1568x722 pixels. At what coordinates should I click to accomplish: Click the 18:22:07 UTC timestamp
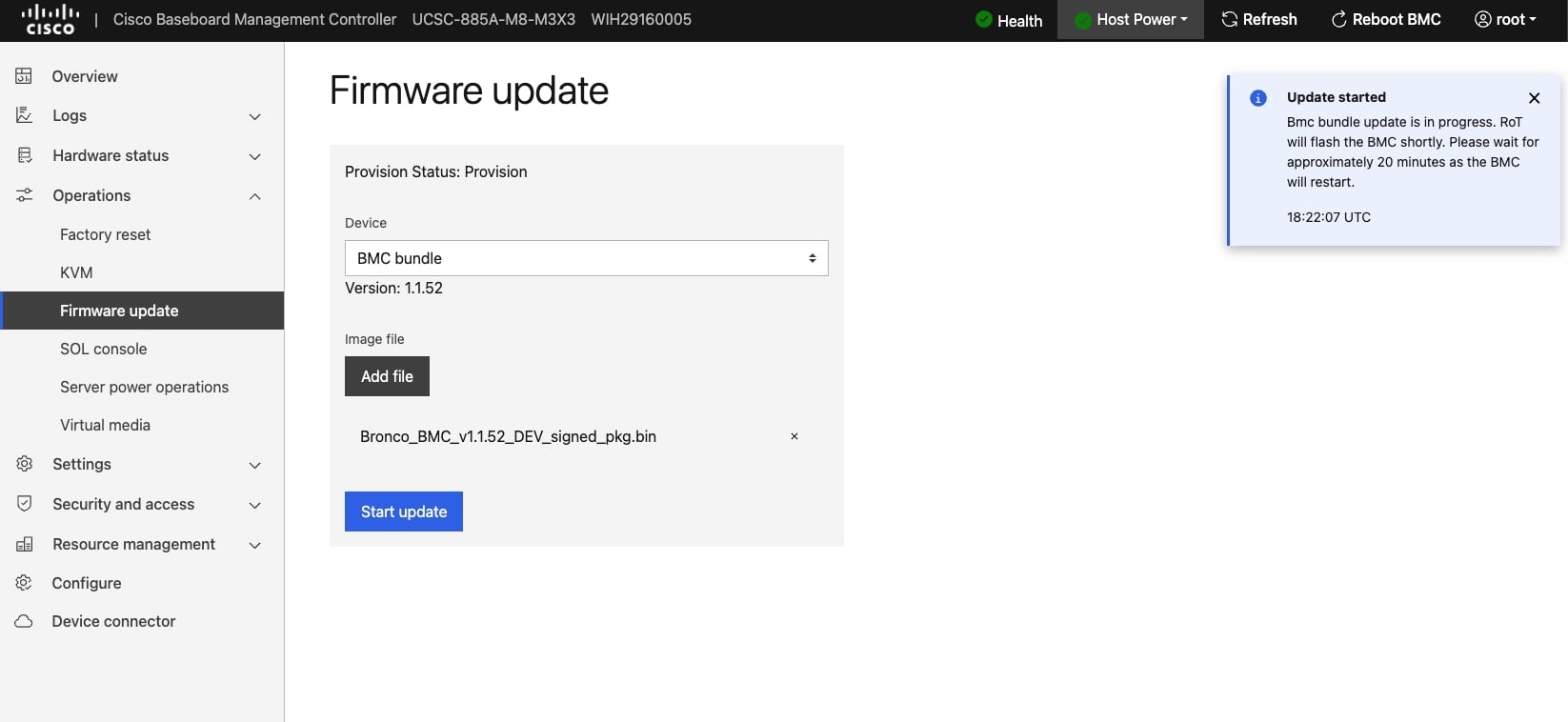[1329, 217]
